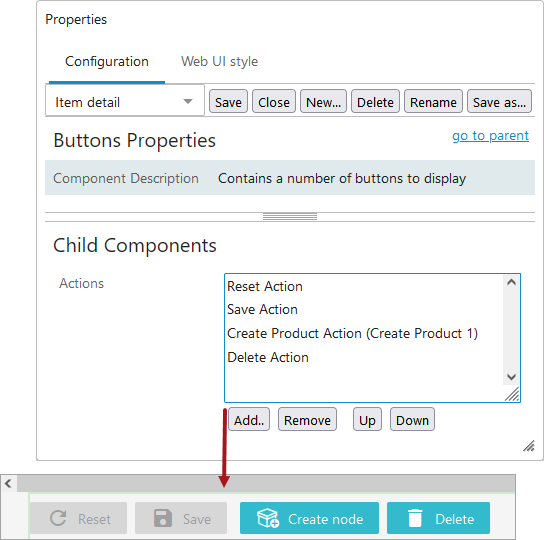
Task: Follow the go to parent link
Action: (490, 136)
